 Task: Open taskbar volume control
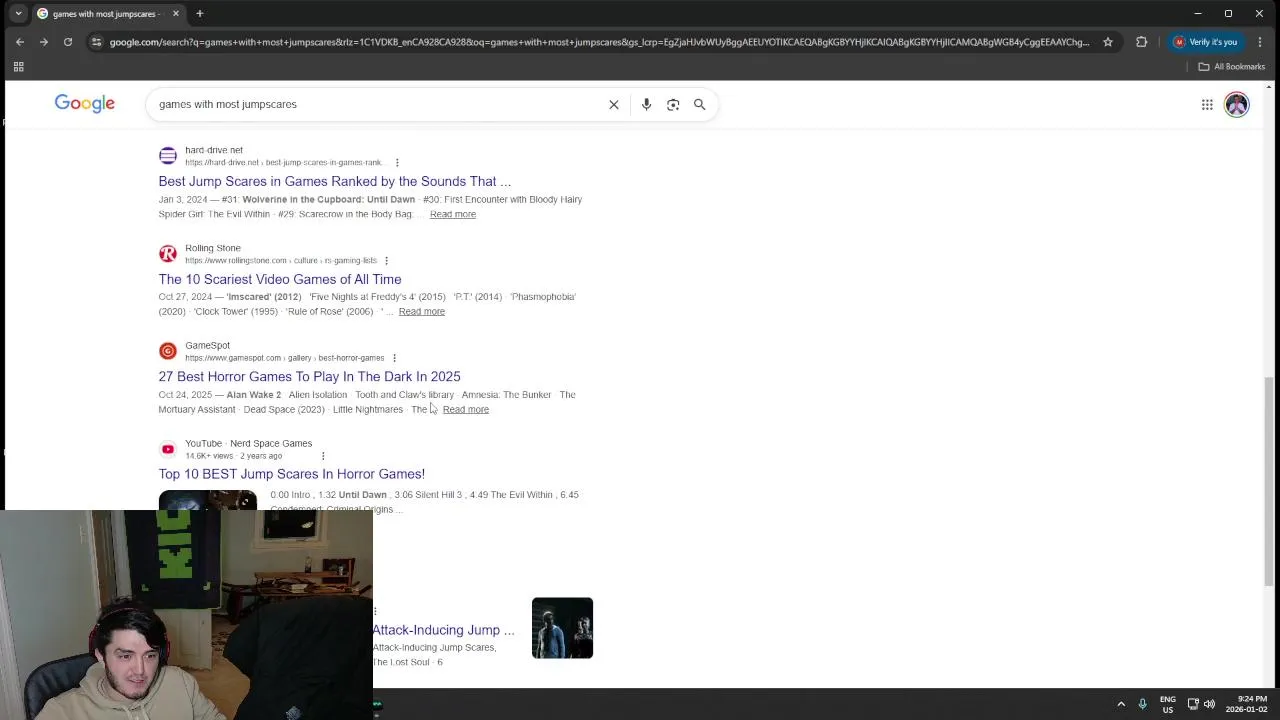click(1209, 704)
